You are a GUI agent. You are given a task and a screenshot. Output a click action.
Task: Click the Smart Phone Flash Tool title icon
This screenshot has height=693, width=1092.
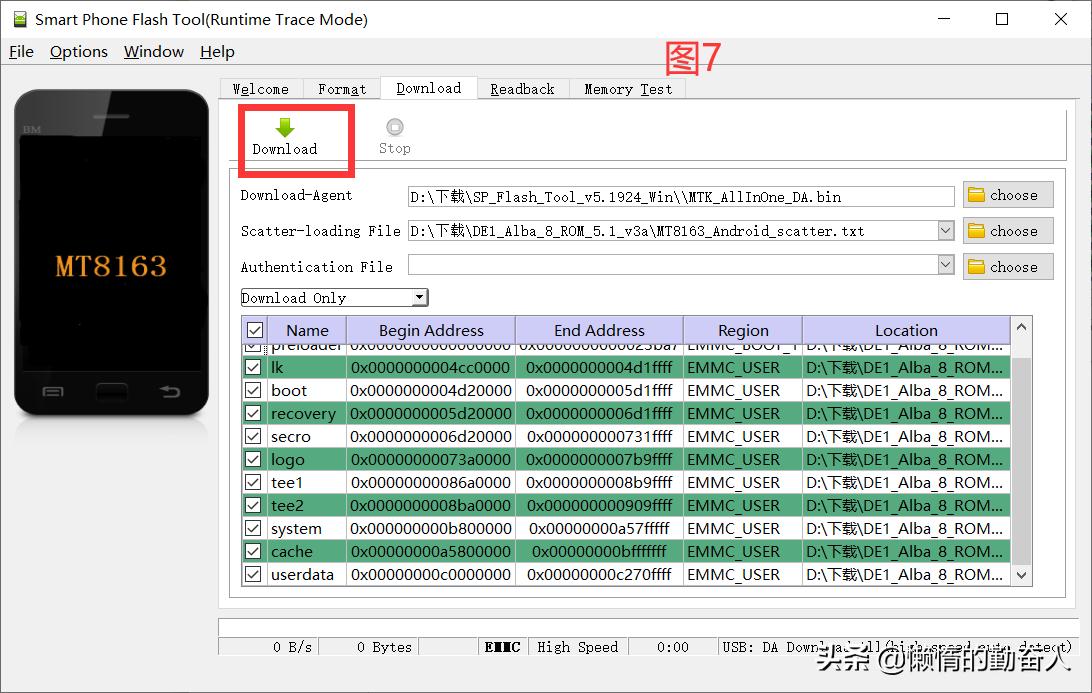click(20, 19)
